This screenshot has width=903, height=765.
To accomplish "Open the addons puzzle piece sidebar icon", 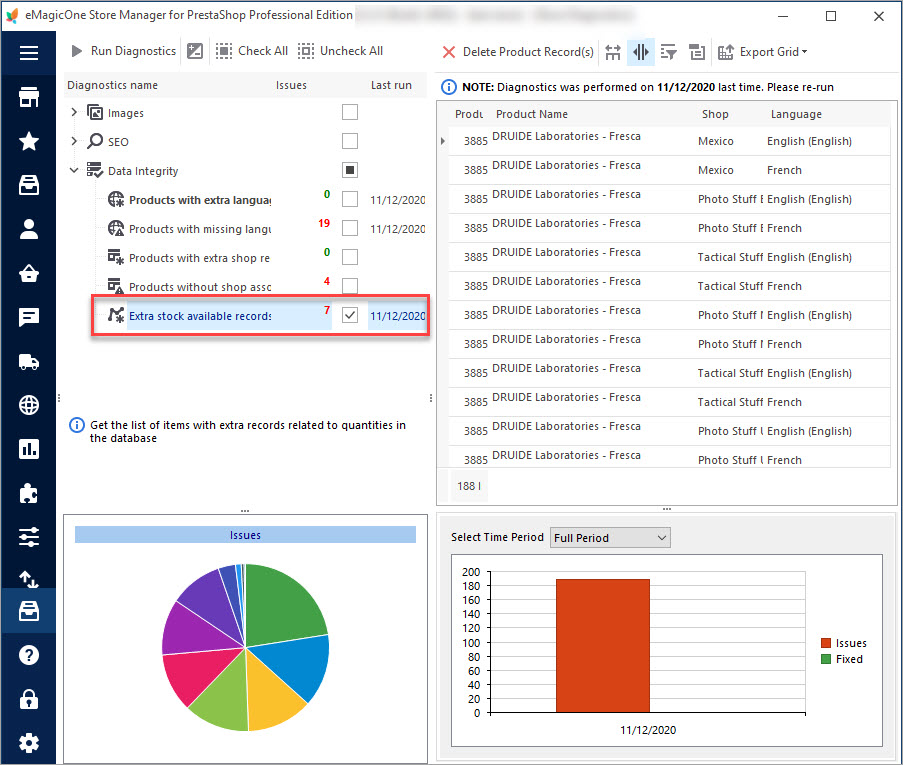I will [29, 493].
